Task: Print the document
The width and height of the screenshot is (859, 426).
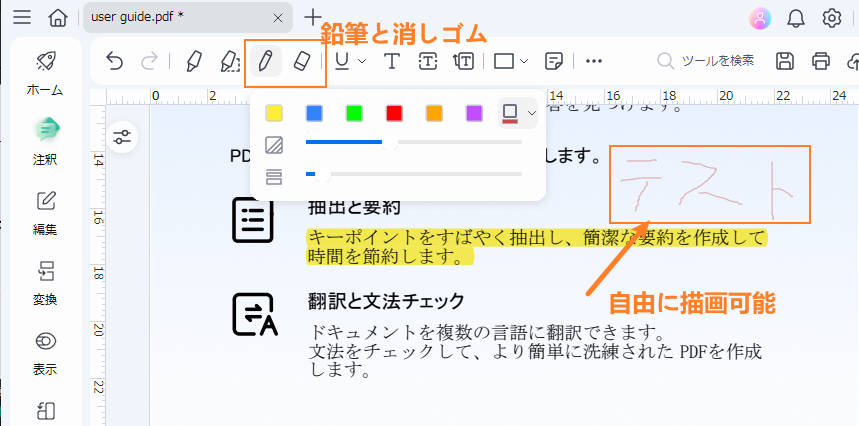Action: 821,61
